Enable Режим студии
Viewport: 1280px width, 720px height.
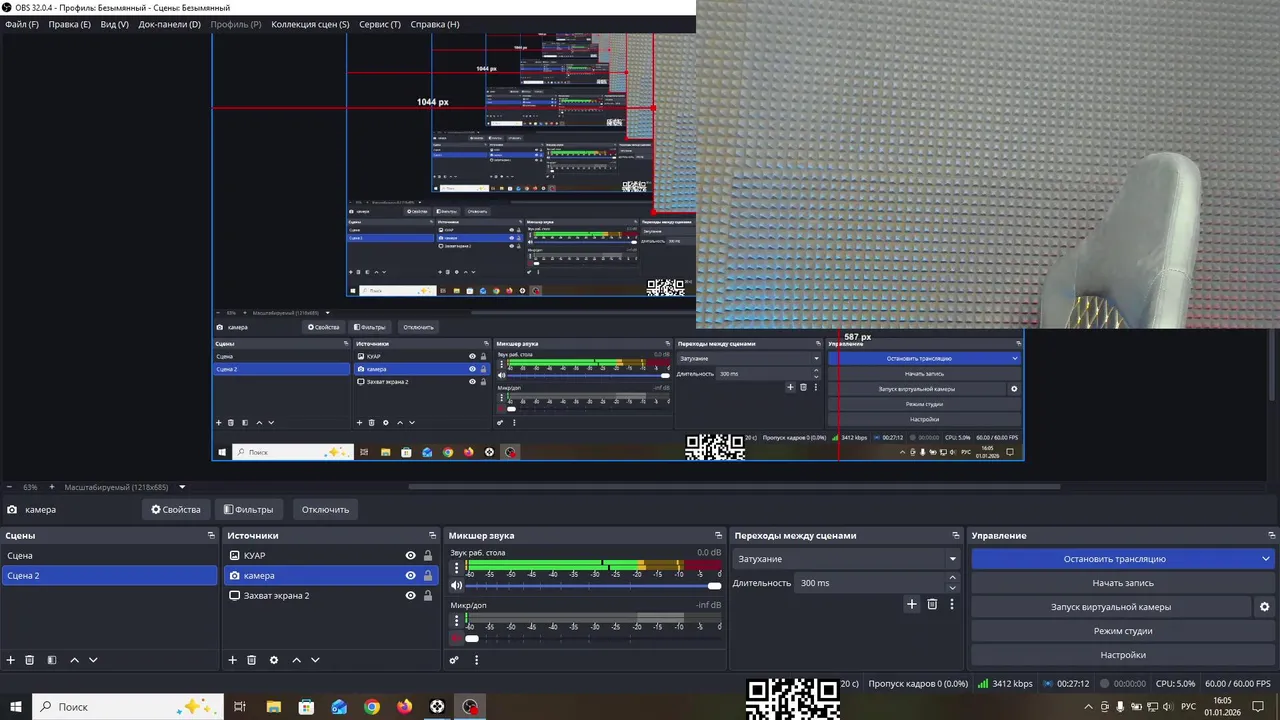pos(1123,631)
